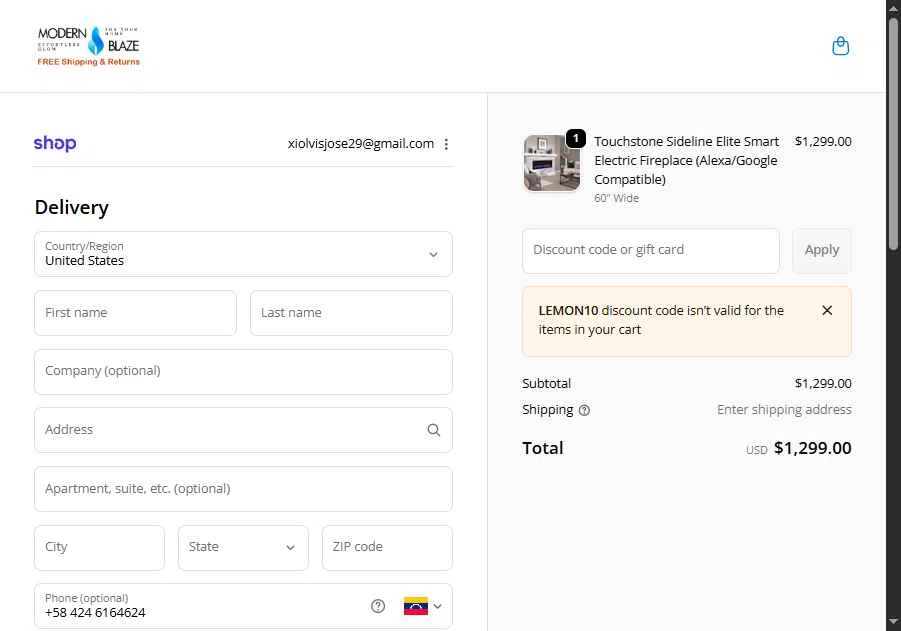Click the City field
This screenshot has width=901, height=631.
tap(99, 547)
